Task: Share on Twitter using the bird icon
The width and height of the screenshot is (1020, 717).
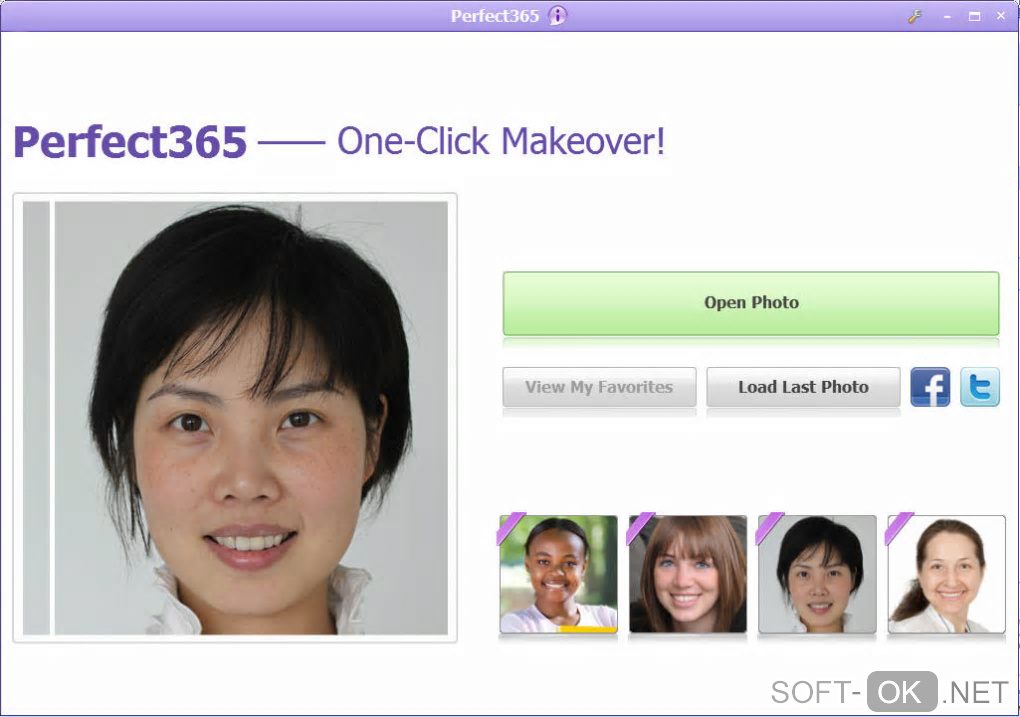Action: [980, 387]
